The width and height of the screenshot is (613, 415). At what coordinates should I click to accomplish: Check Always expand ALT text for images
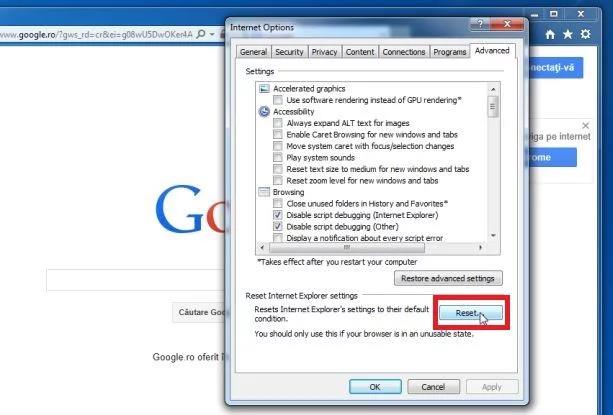click(278, 123)
